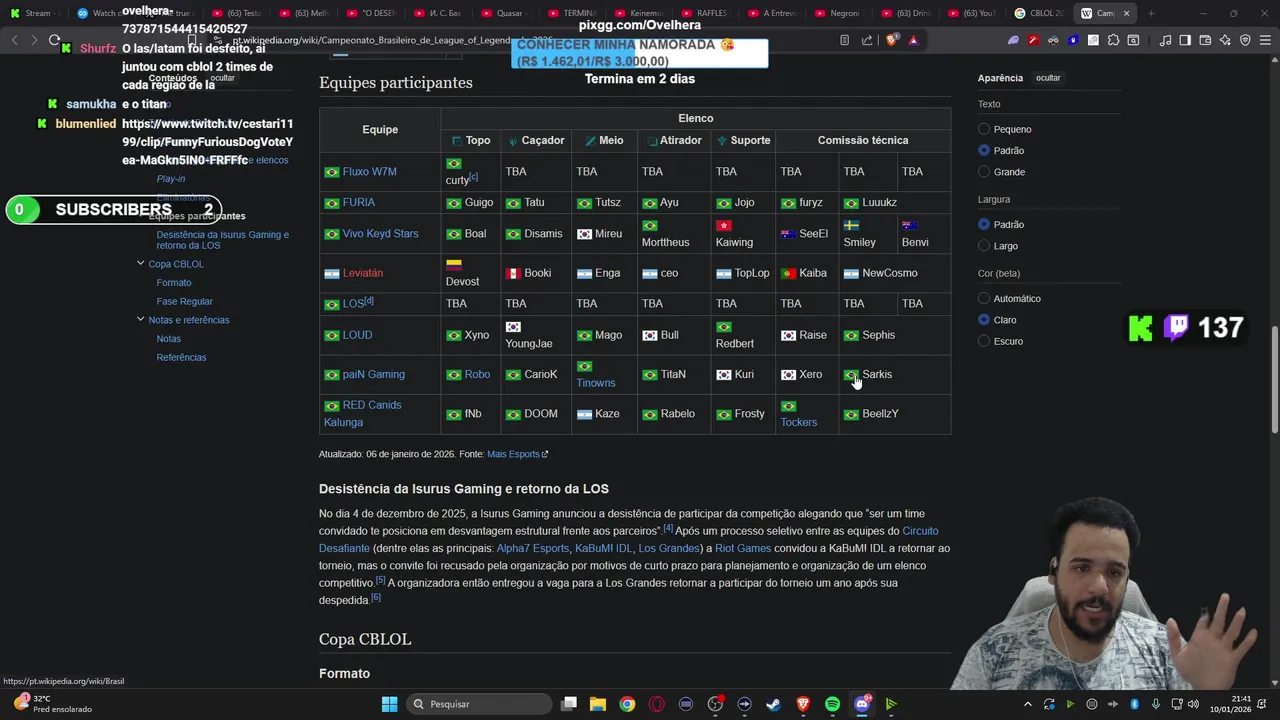Select Escuro color mode

(x=984, y=341)
